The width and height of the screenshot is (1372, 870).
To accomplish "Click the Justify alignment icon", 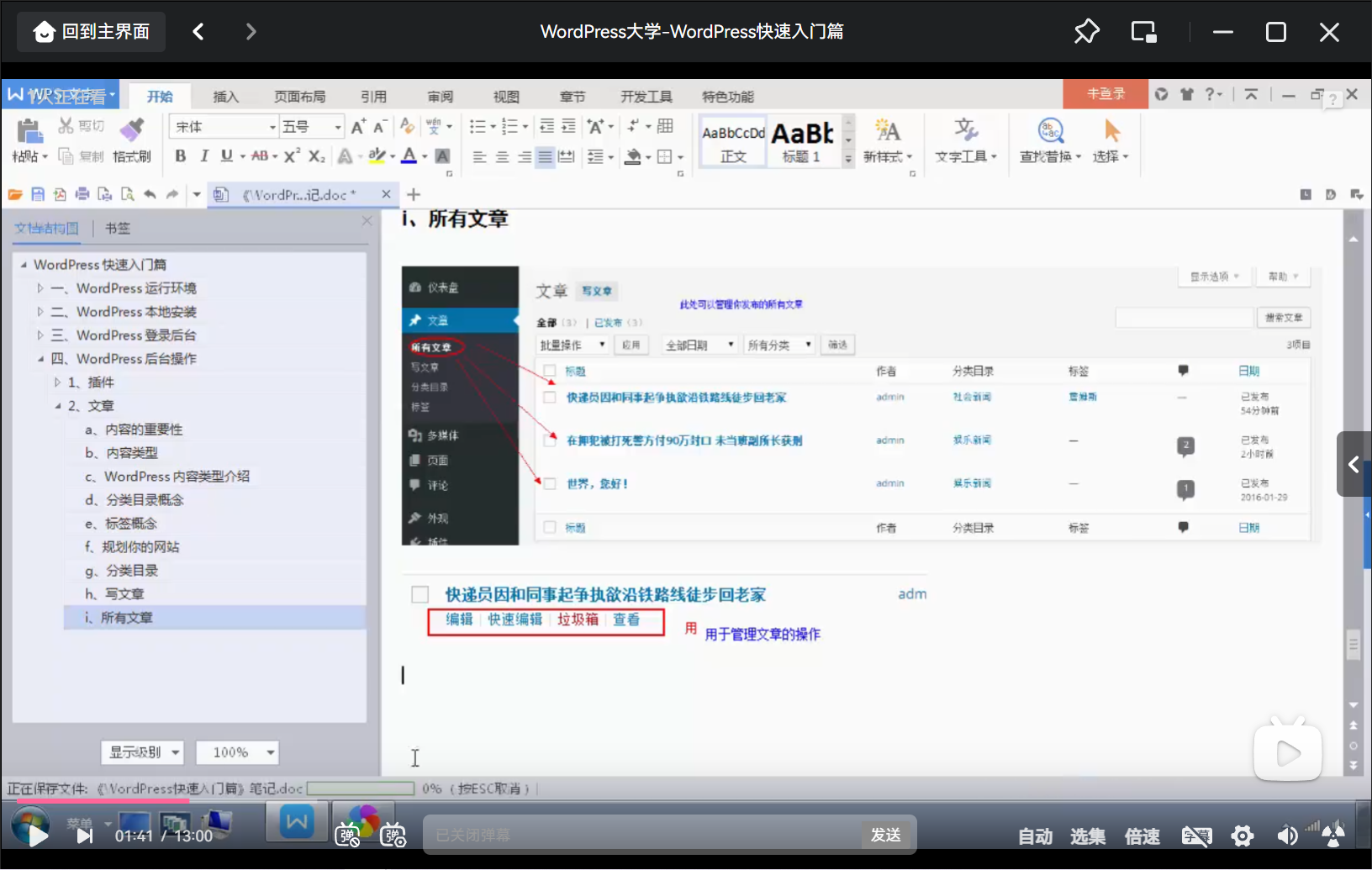I will click(x=545, y=157).
